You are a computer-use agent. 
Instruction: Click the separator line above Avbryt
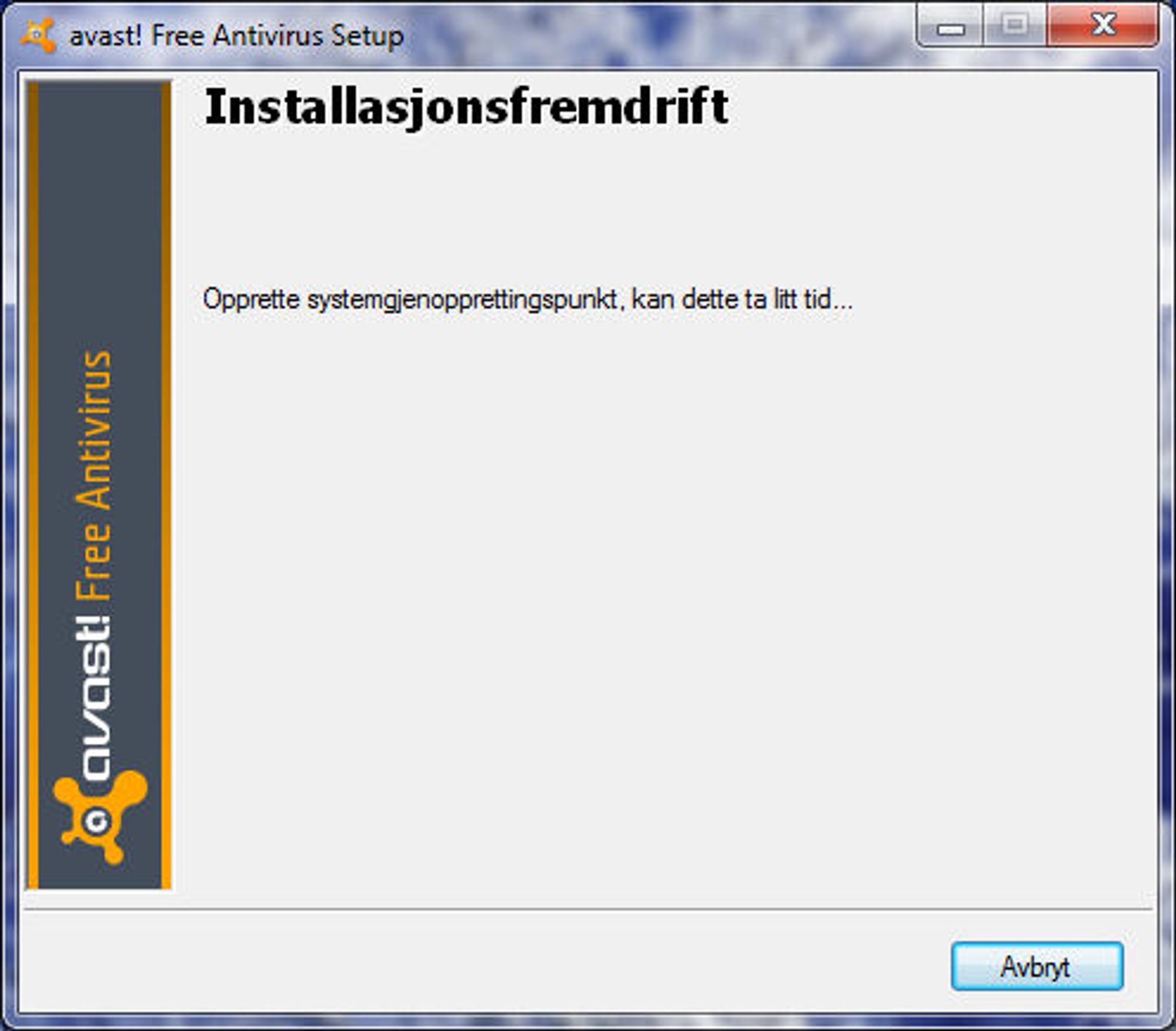point(588,909)
